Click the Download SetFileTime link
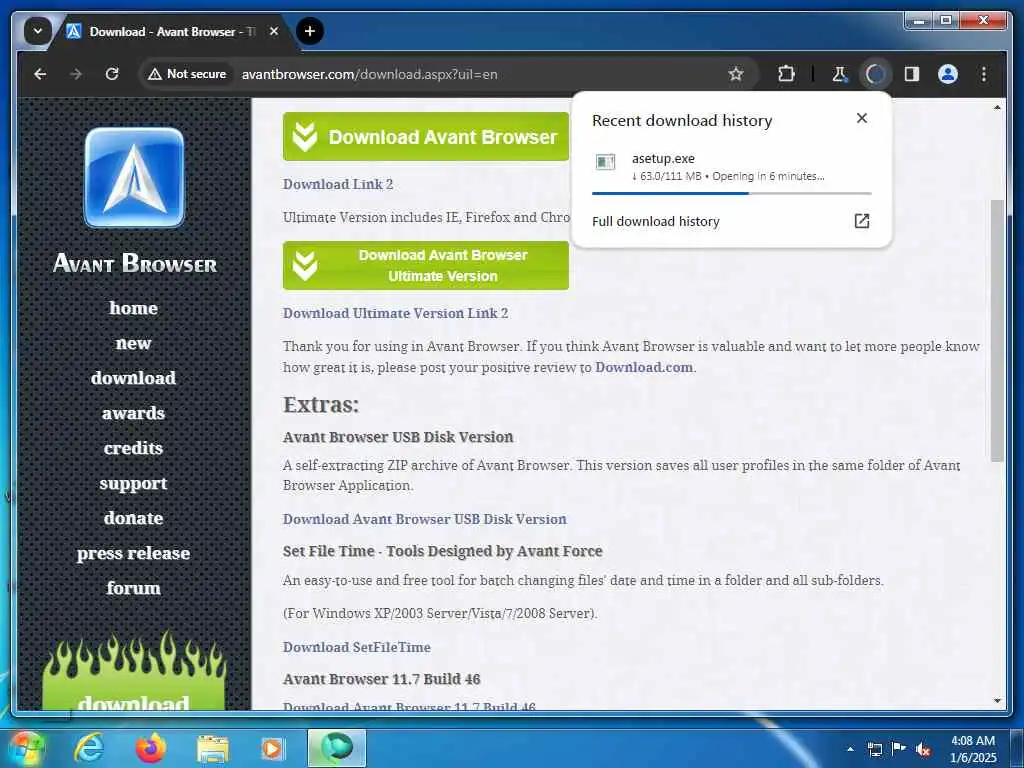This screenshot has width=1024, height=768. 357,647
